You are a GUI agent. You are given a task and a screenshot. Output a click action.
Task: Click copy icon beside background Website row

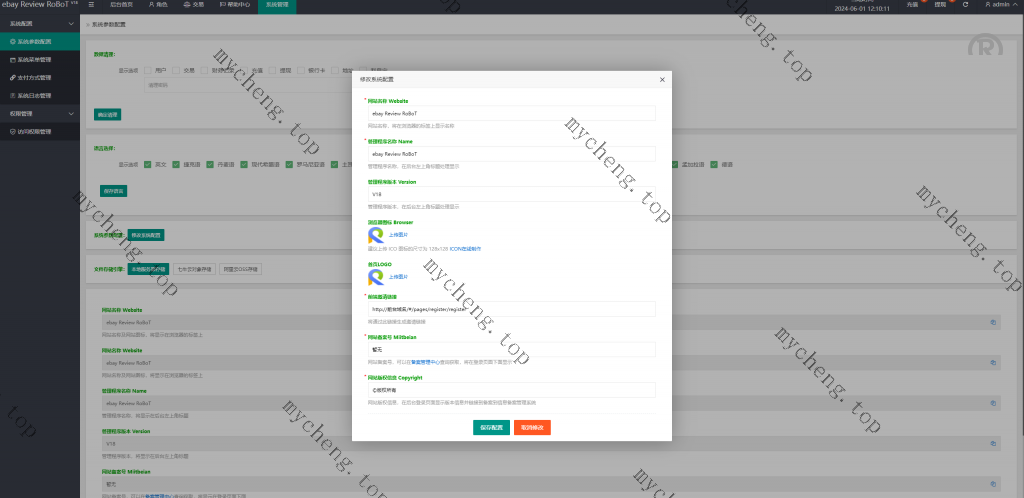pyautogui.click(x=993, y=322)
